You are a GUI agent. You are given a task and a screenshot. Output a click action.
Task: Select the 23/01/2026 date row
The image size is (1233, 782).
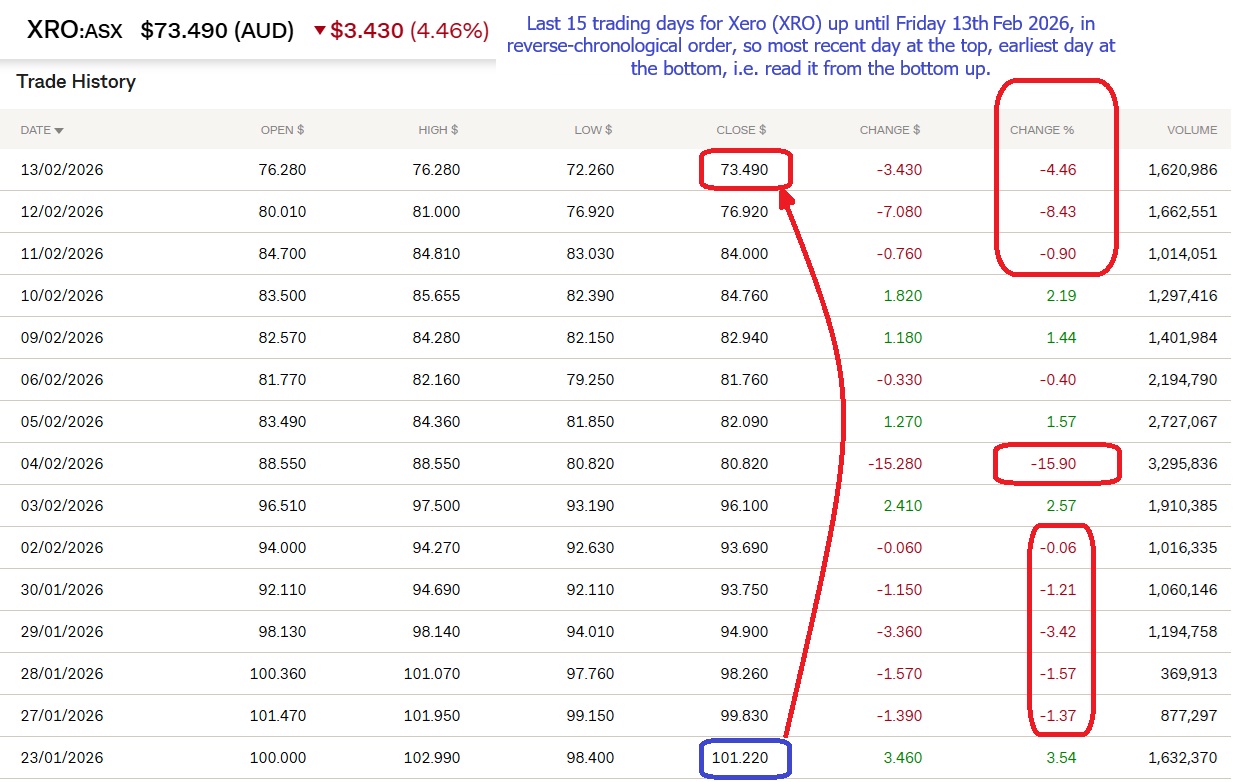point(62,758)
